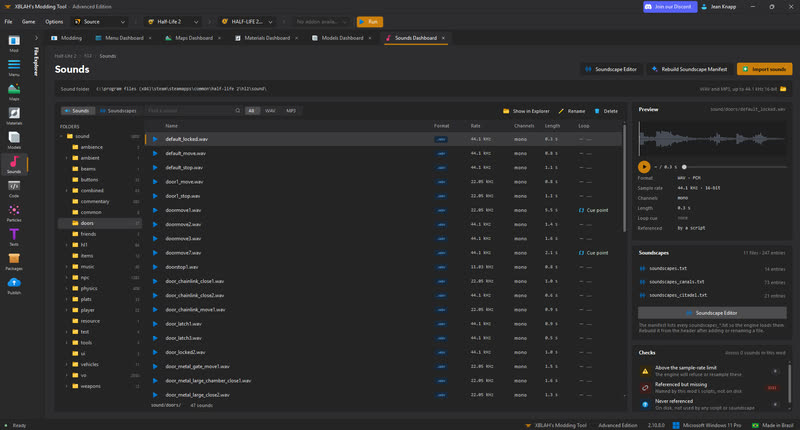Open the HALF-LIFE 2 mod dropdown
This screenshot has width=800, height=430.
[247, 22]
